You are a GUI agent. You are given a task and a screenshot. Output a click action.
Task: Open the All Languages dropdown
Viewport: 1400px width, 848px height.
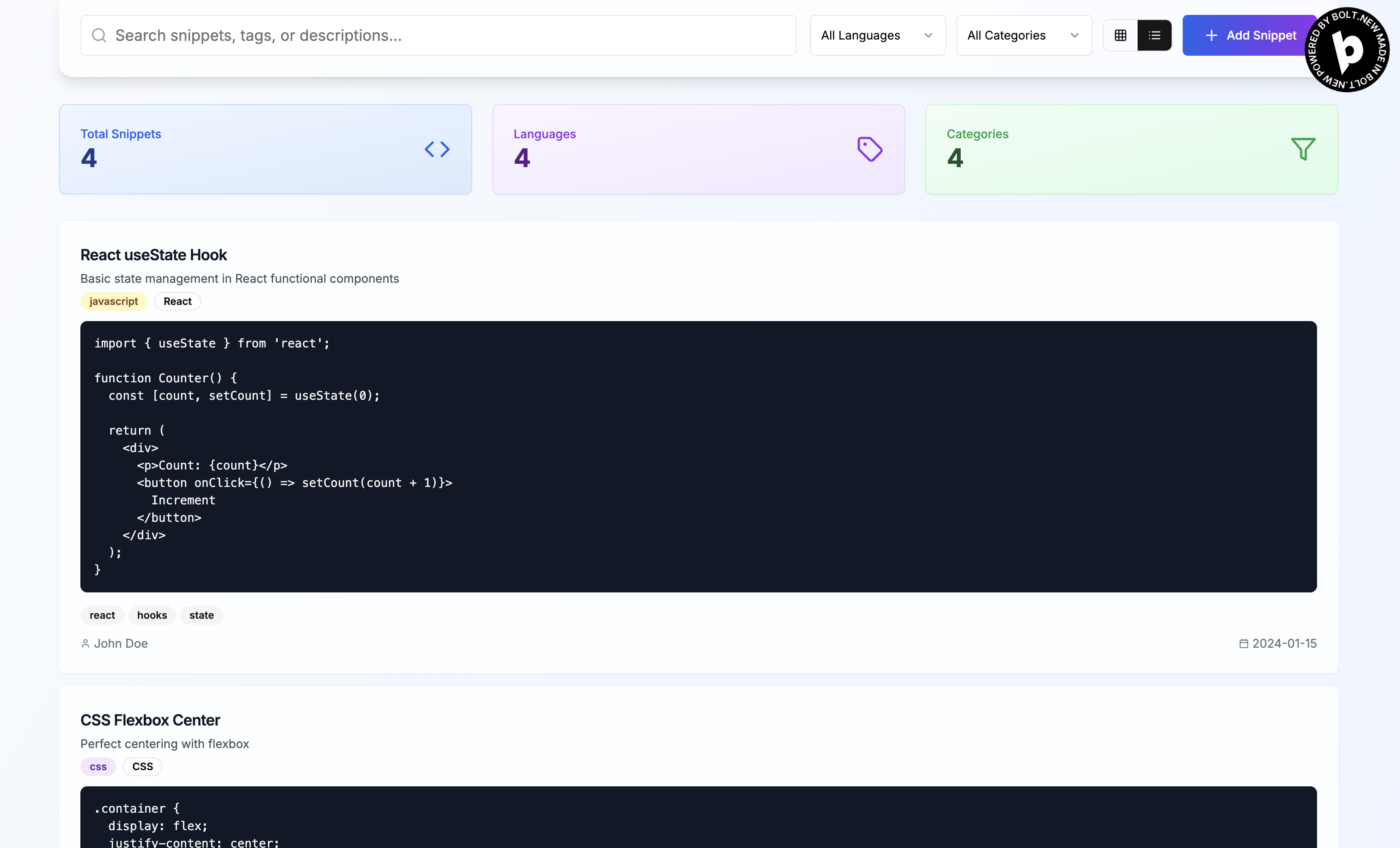877,35
